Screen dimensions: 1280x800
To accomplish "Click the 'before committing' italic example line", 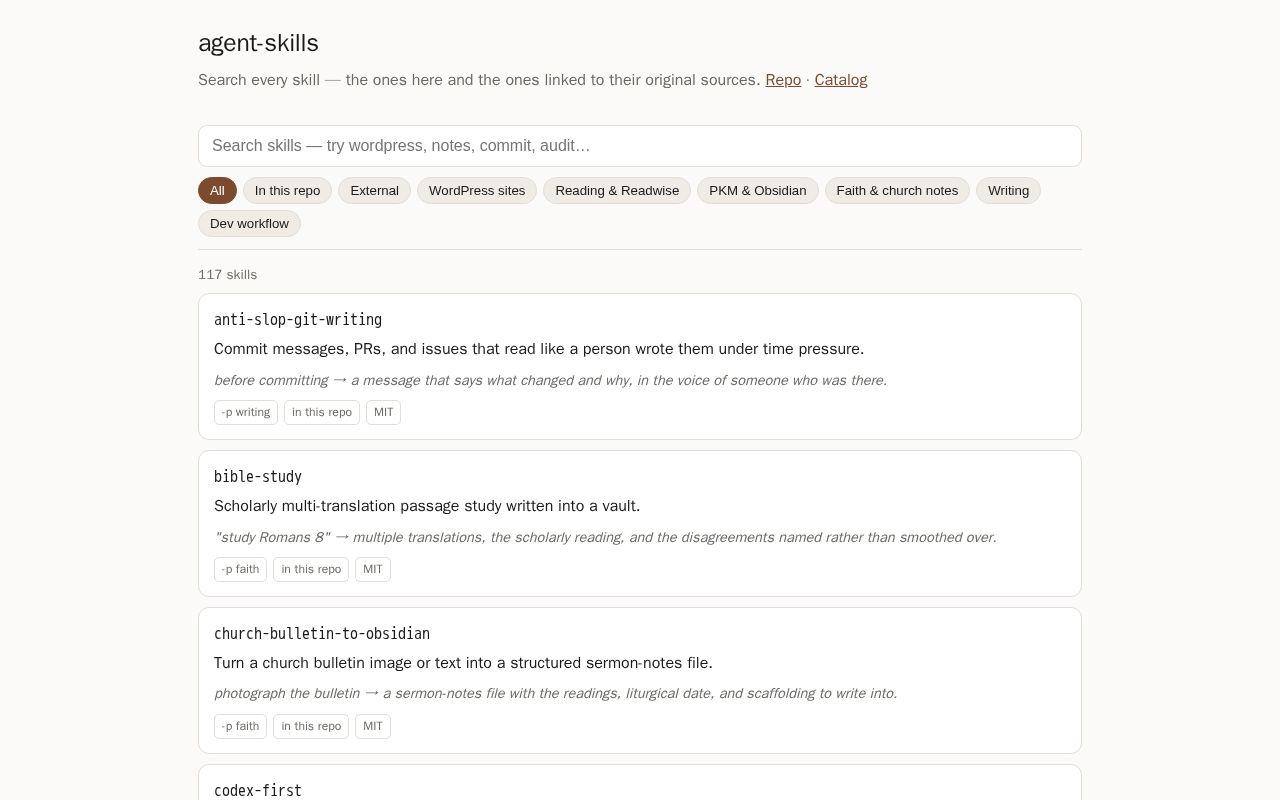I will coord(550,380).
